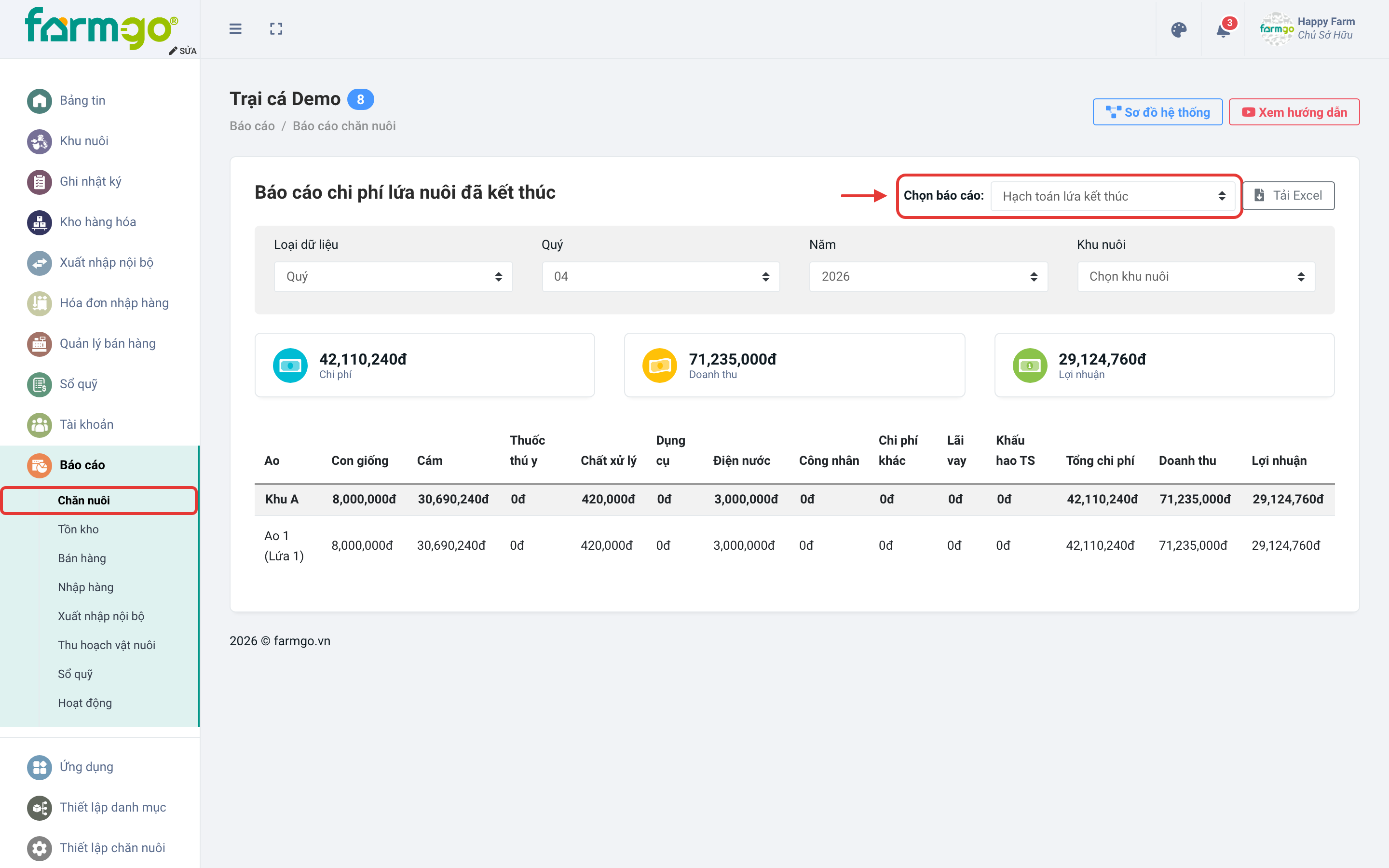Screen dimensions: 1389x868
Task: Click the farmgo logo
Action: [101, 27]
